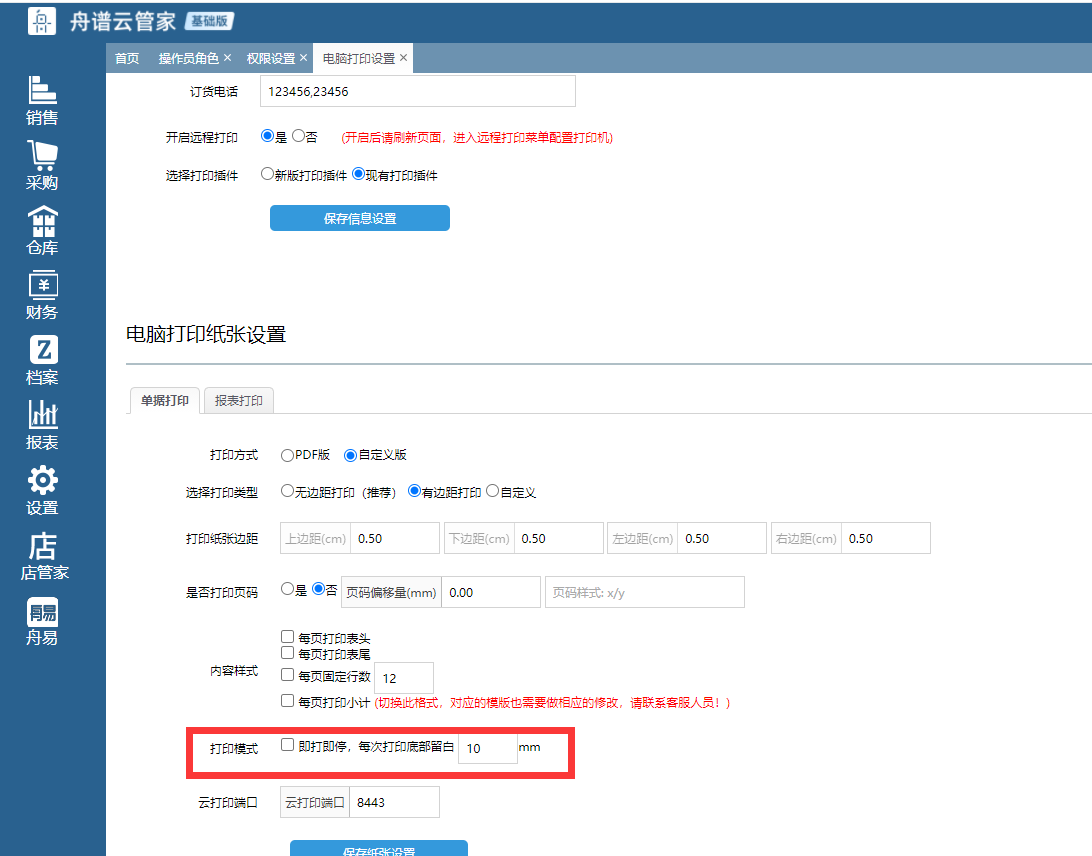
Task: Switch to the 报表打印 tab
Action: coord(239,401)
